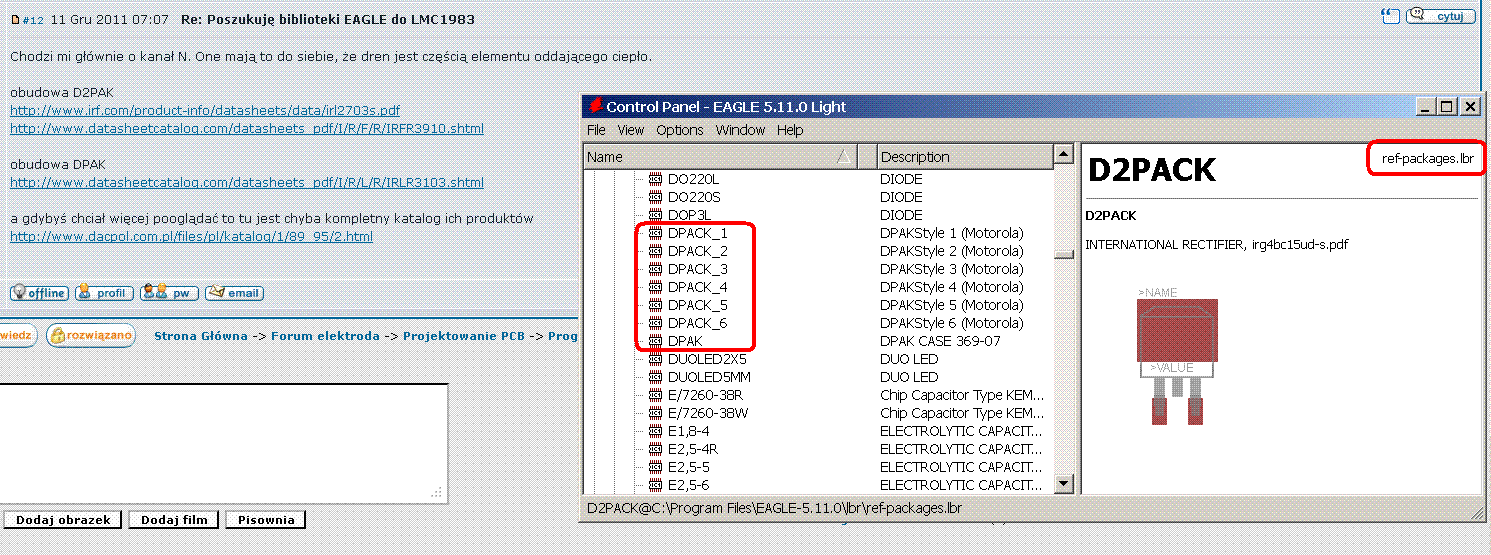Click the reply text area
1491x555 pixels.
pyautogui.click(x=222, y=442)
